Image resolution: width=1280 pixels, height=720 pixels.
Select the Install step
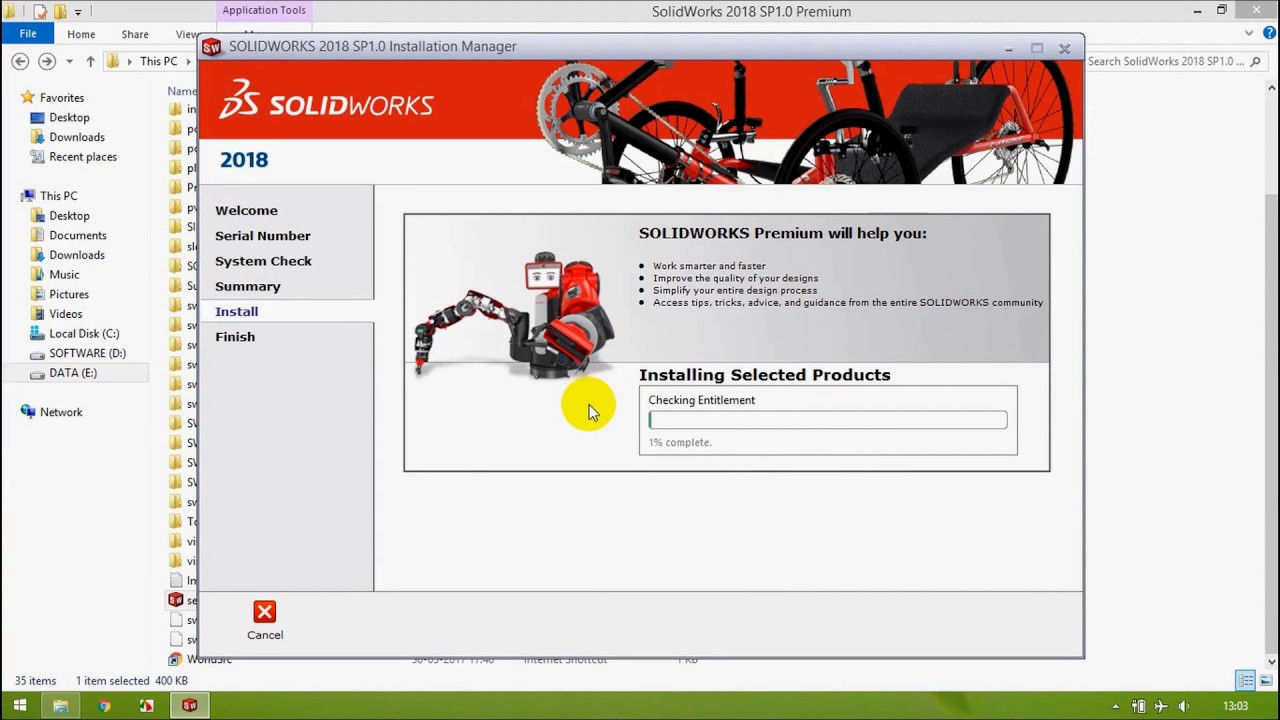point(236,311)
